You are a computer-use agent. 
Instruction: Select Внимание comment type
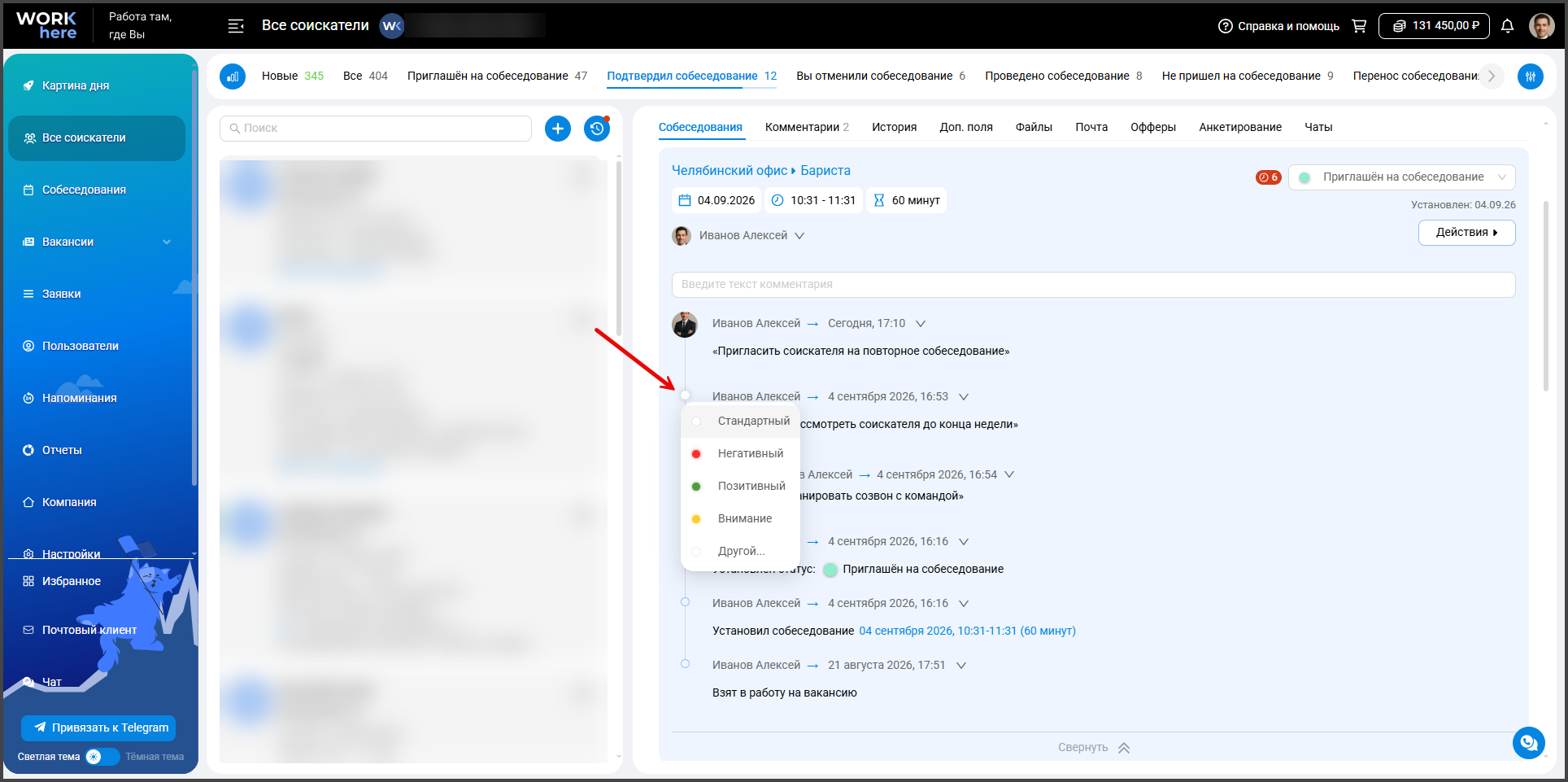click(x=740, y=518)
